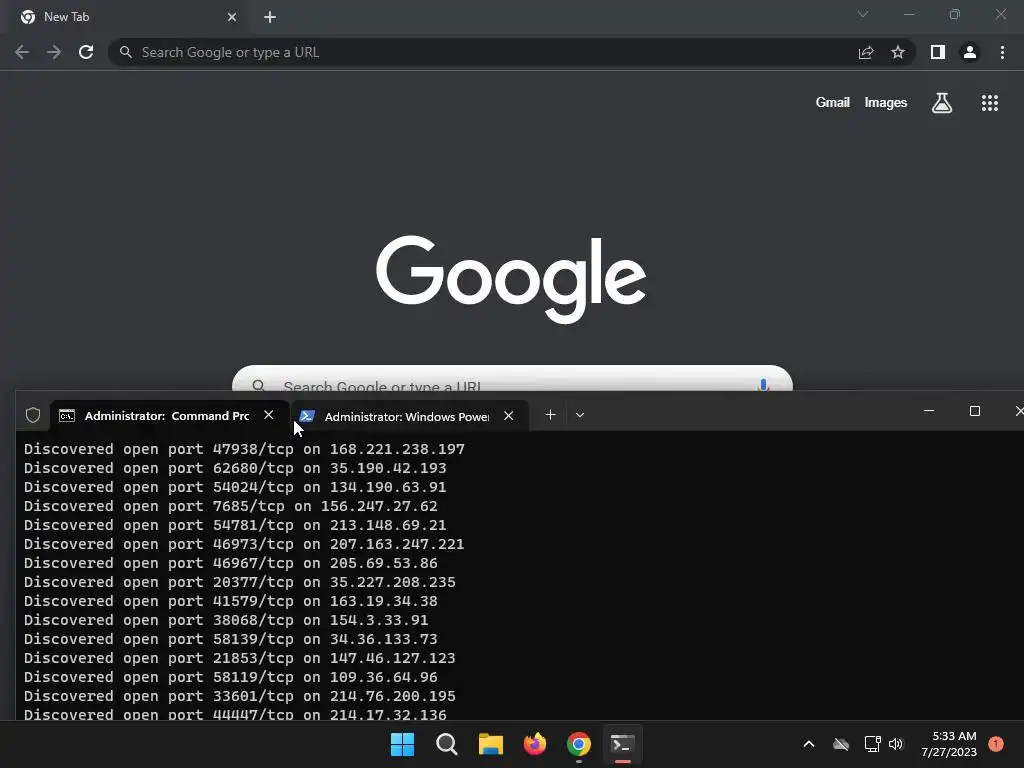Screen dimensions: 1024x768
Task: Close the Command Prompt terminal tab
Action: (x=268, y=415)
